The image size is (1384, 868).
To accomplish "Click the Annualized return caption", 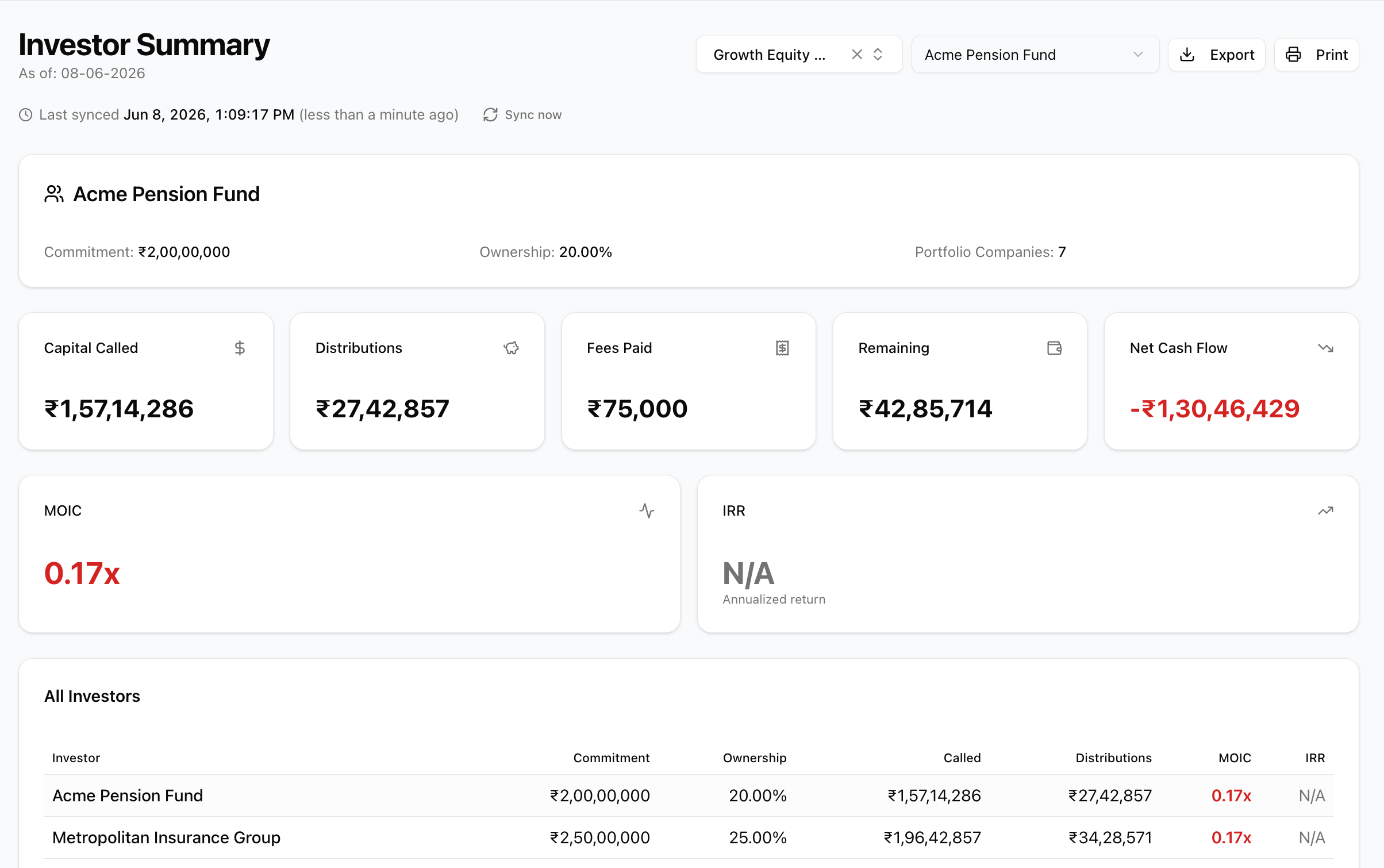I will 774,600.
